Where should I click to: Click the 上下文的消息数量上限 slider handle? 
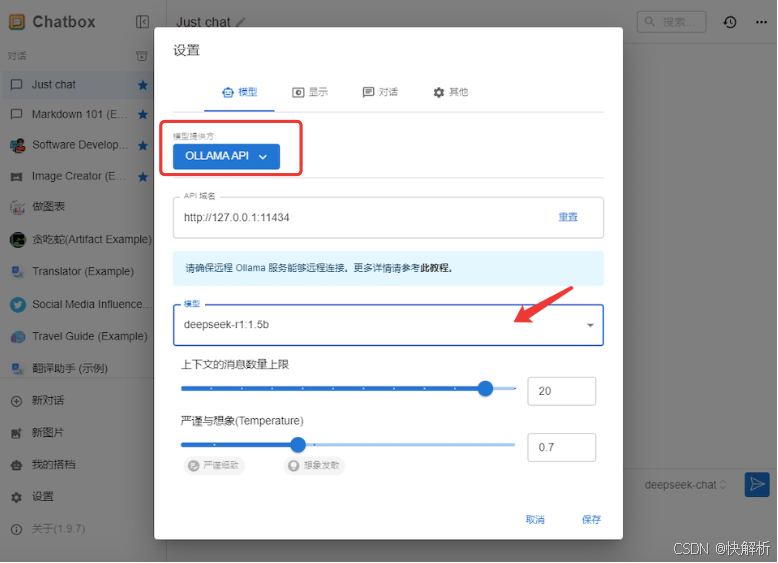click(485, 388)
